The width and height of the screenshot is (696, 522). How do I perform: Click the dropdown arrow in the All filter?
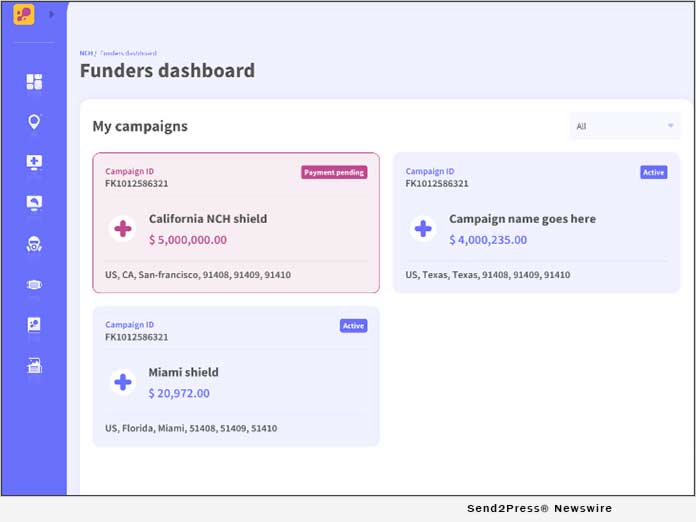(670, 126)
